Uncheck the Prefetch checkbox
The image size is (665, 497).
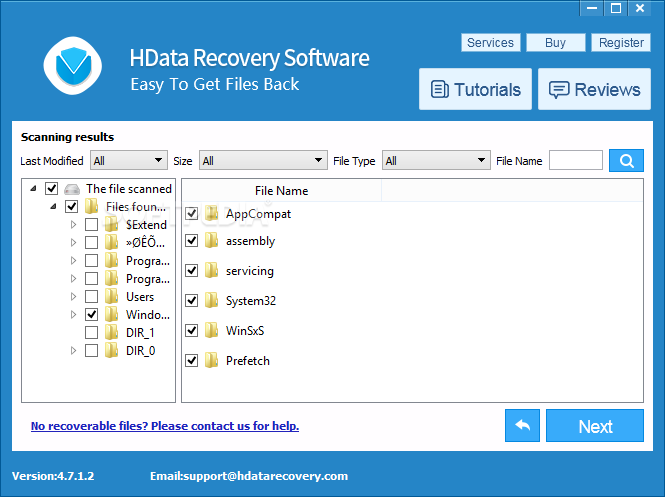192,360
